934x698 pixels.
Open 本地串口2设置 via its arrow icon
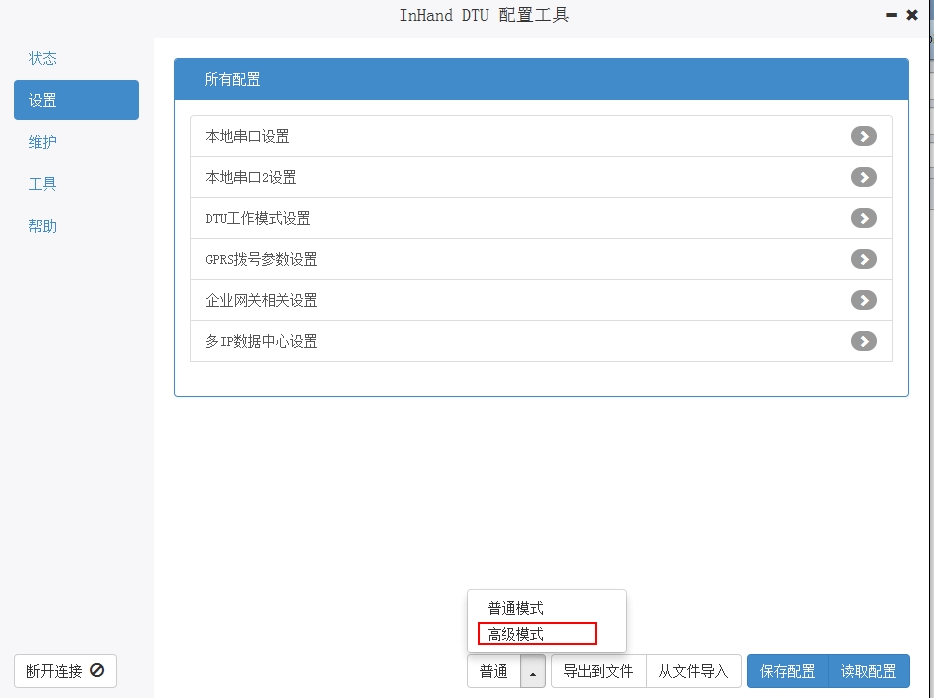pyautogui.click(x=863, y=177)
